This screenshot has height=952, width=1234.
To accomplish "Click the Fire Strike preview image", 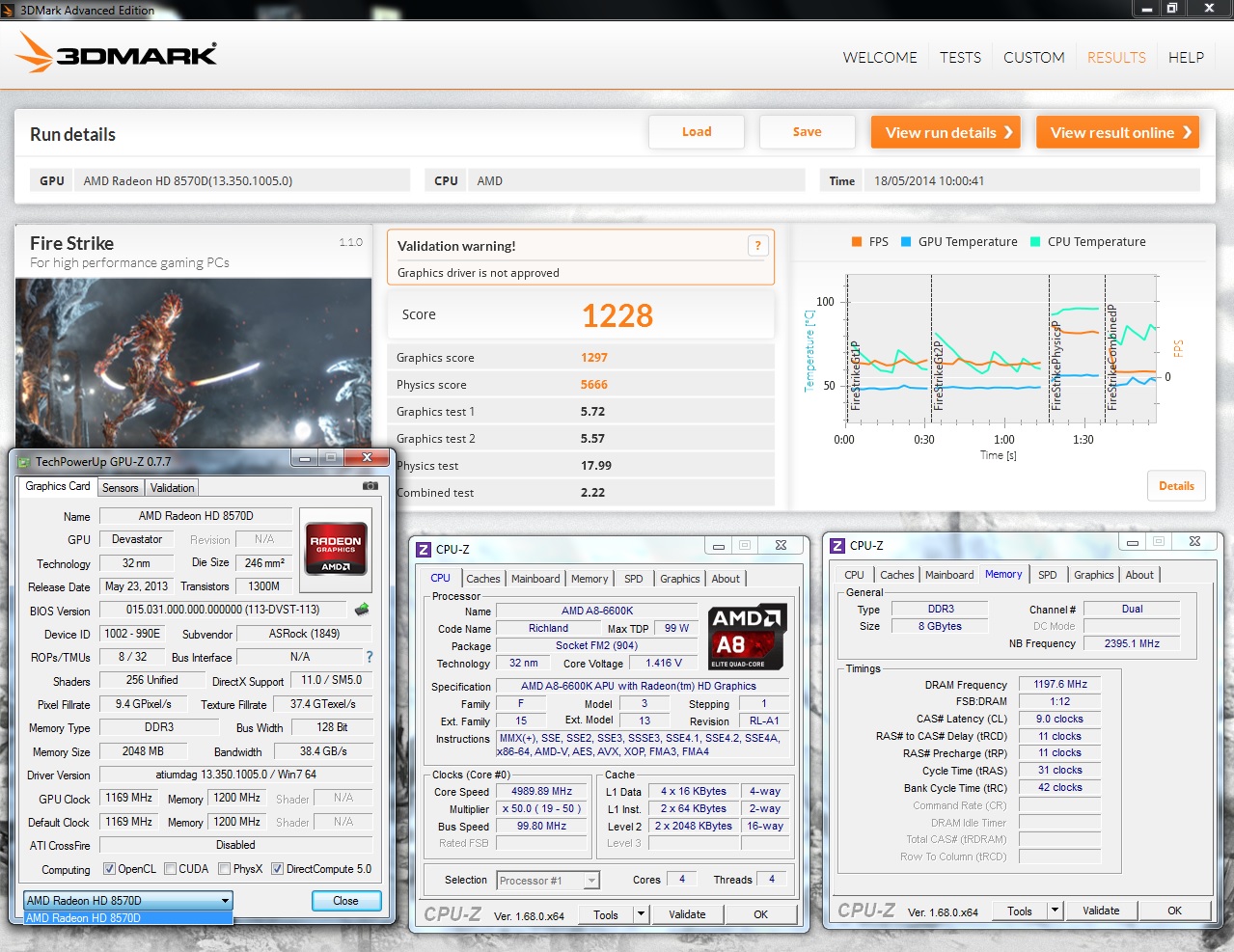I will coord(193,364).
